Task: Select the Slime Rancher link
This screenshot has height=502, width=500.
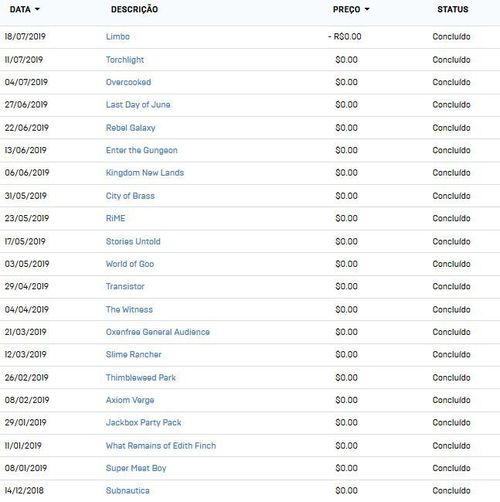Action: click(134, 354)
